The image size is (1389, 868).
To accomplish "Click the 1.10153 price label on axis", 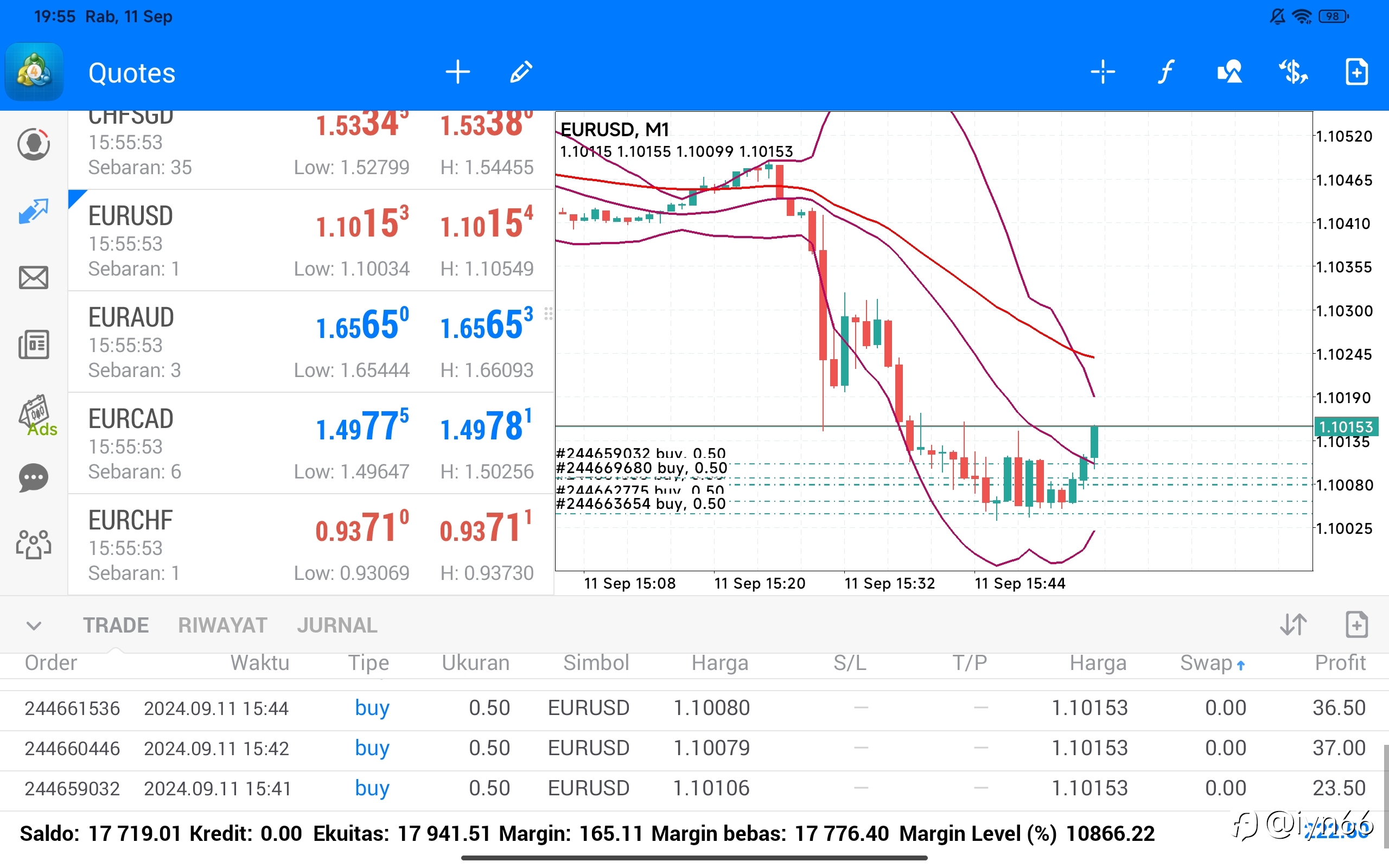I will 1346,426.
